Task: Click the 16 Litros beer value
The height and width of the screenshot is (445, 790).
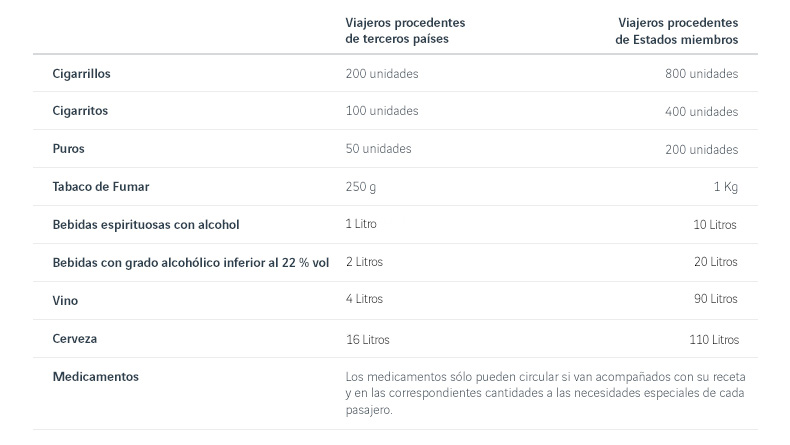Action: [x=367, y=340]
